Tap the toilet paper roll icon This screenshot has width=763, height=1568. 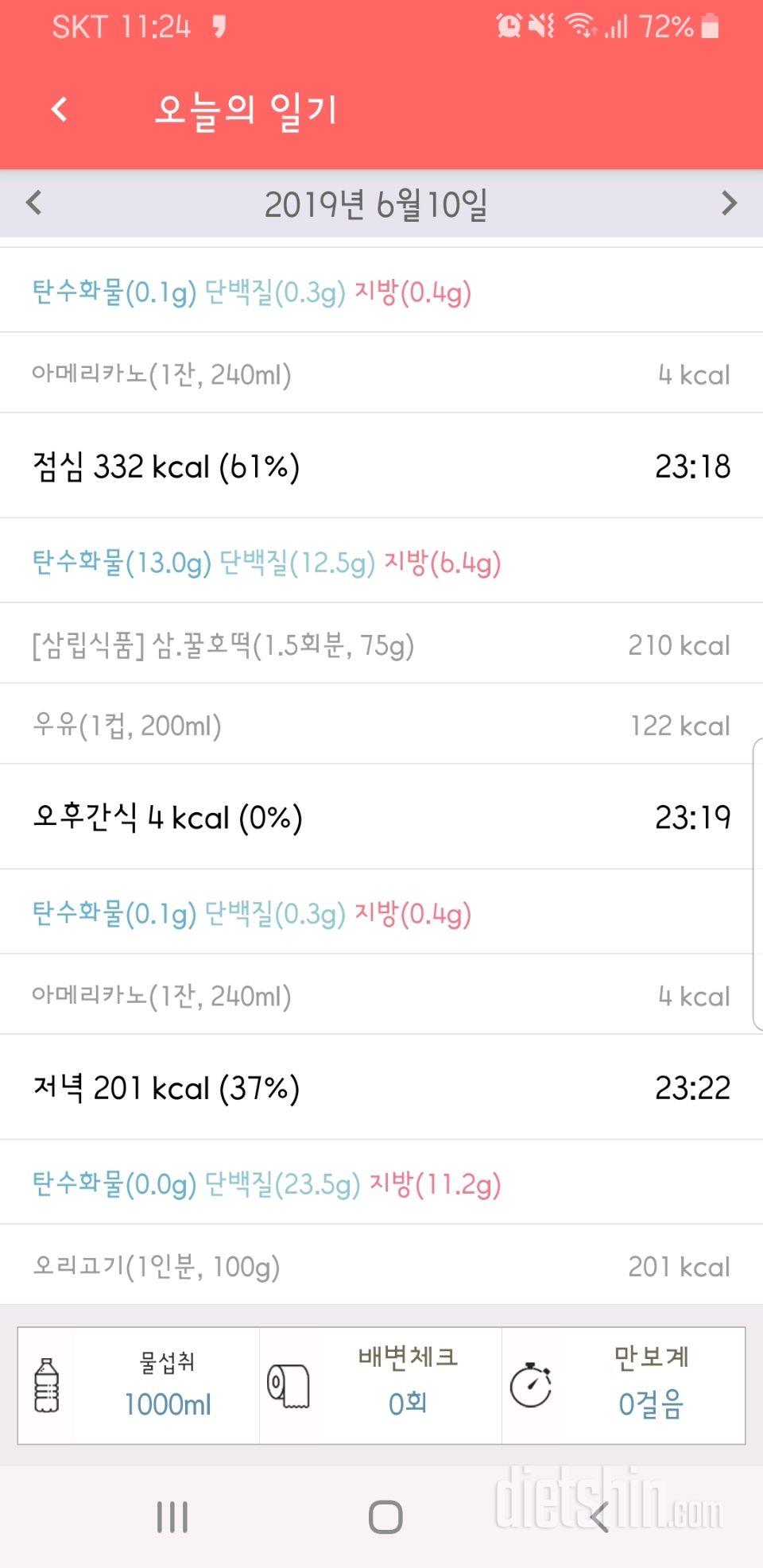[288, 1385]
